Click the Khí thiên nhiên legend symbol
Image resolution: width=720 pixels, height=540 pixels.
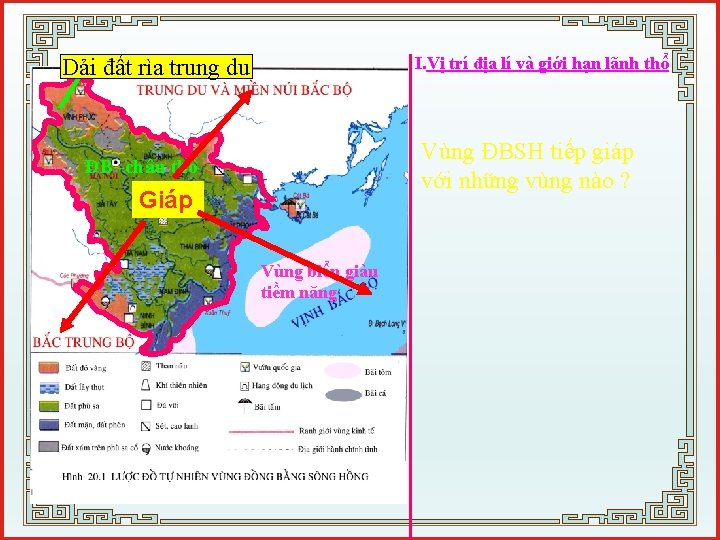146,385
